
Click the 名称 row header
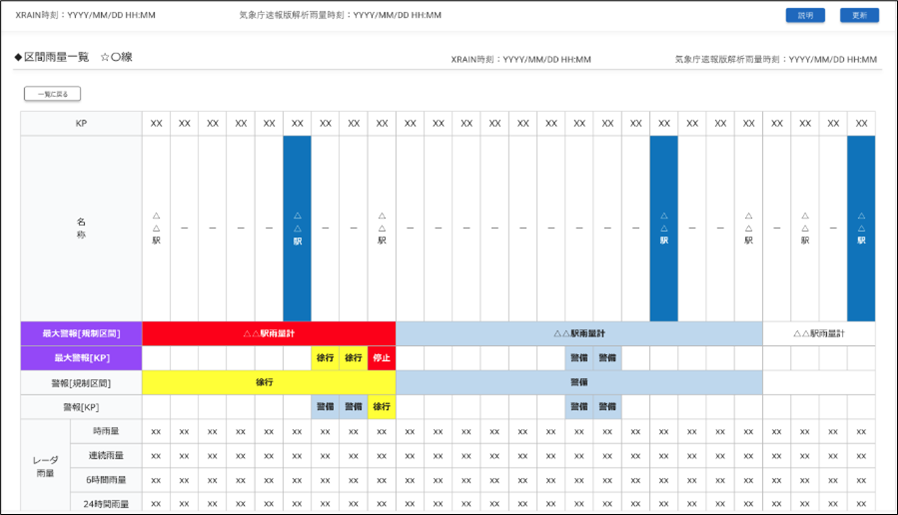(x=81, y=228)
